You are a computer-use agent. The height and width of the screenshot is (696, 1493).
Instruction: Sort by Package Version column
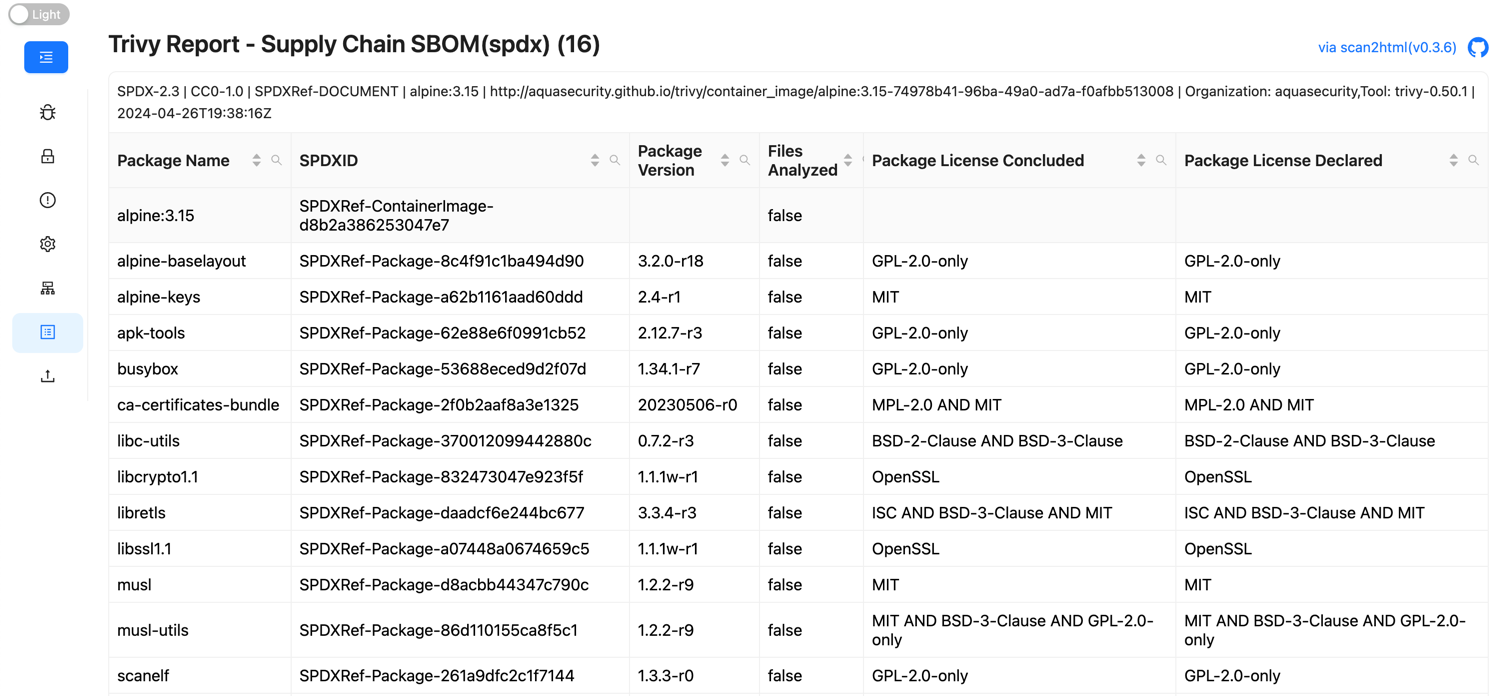(x=725, y=160)
